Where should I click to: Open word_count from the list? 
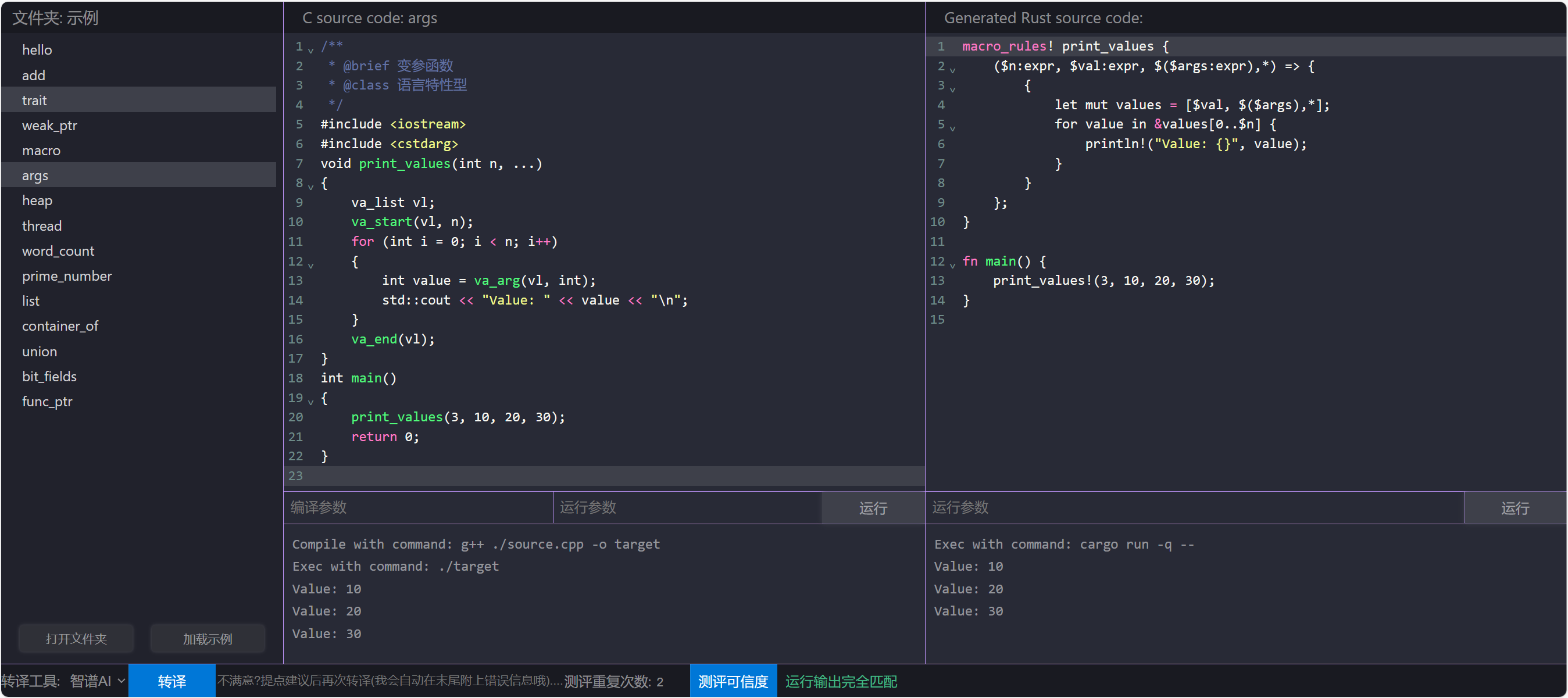139,250
